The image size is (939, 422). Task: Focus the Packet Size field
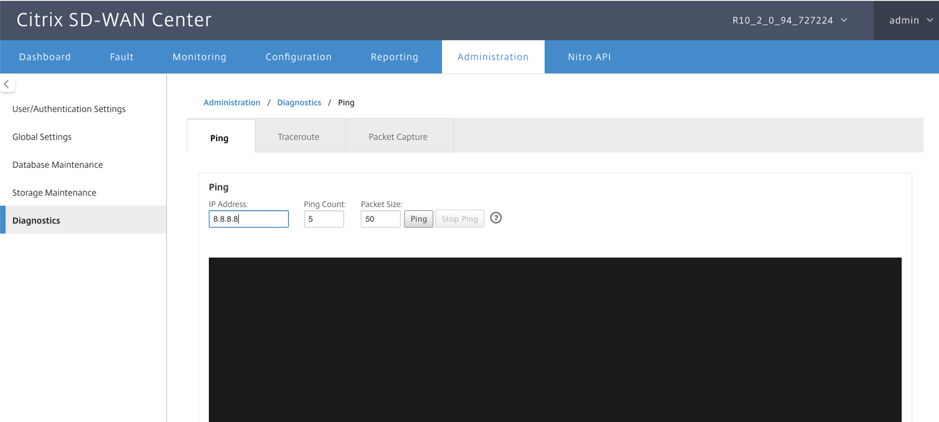pos(380,219)
